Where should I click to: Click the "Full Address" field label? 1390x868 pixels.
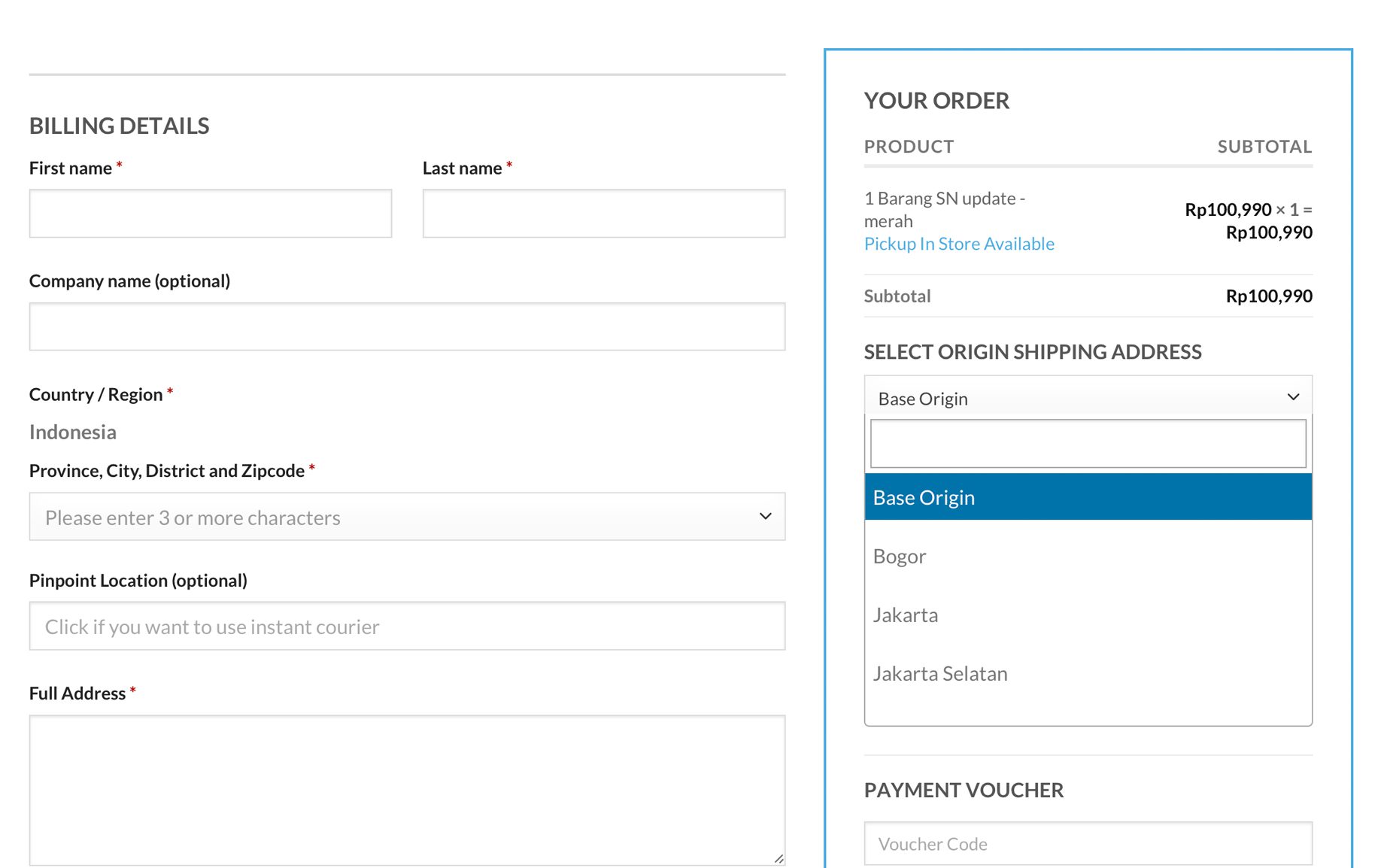(77, 693)
